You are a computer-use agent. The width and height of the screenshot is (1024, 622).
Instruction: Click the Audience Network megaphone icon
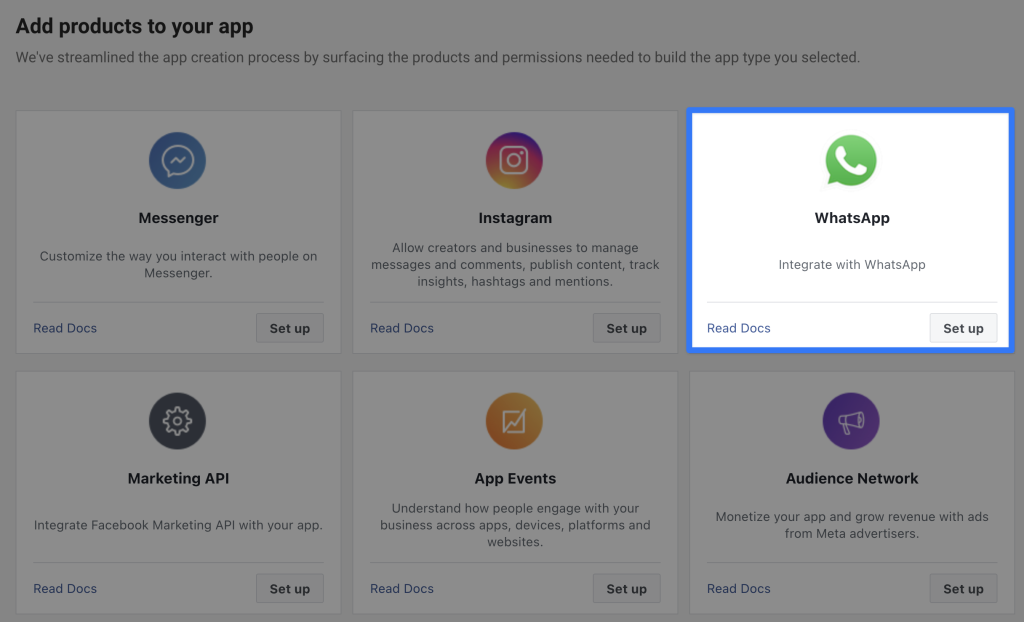coord(851,421)
